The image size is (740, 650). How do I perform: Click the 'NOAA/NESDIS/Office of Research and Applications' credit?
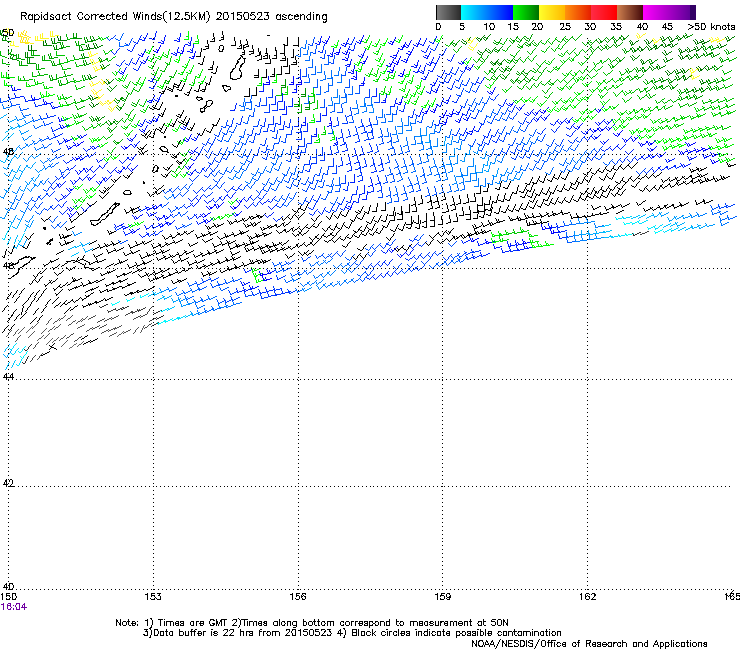tap(589, 644)
